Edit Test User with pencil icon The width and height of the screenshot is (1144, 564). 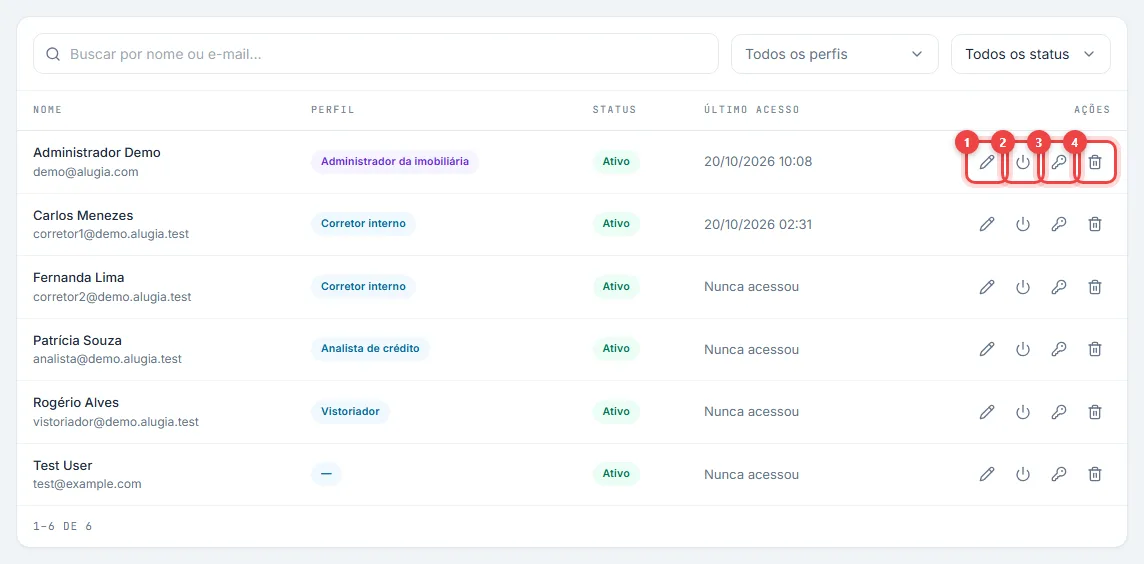pyautogui.click(x=986, y=474)
